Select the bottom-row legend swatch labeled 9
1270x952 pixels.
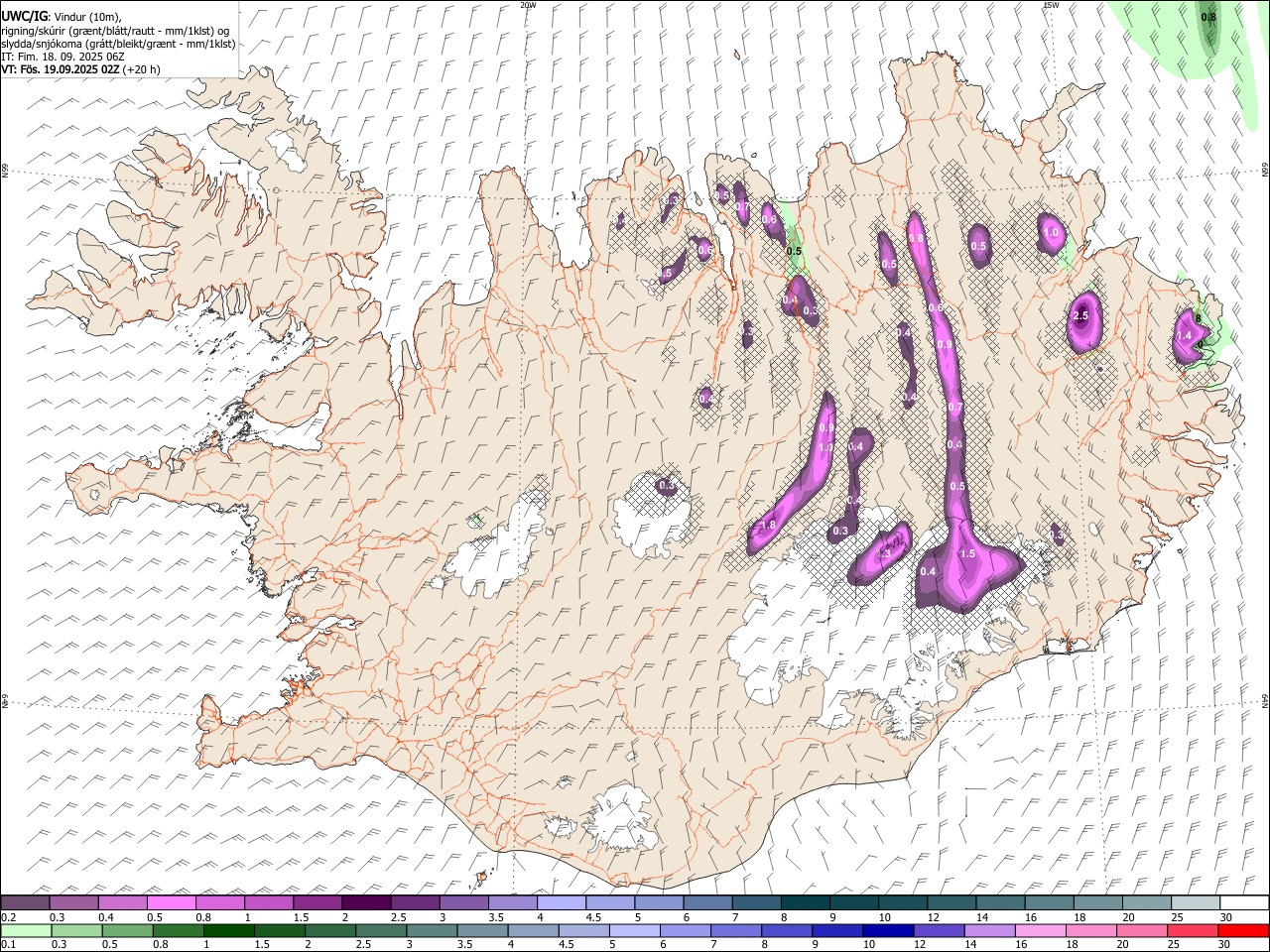click(836, 930)
